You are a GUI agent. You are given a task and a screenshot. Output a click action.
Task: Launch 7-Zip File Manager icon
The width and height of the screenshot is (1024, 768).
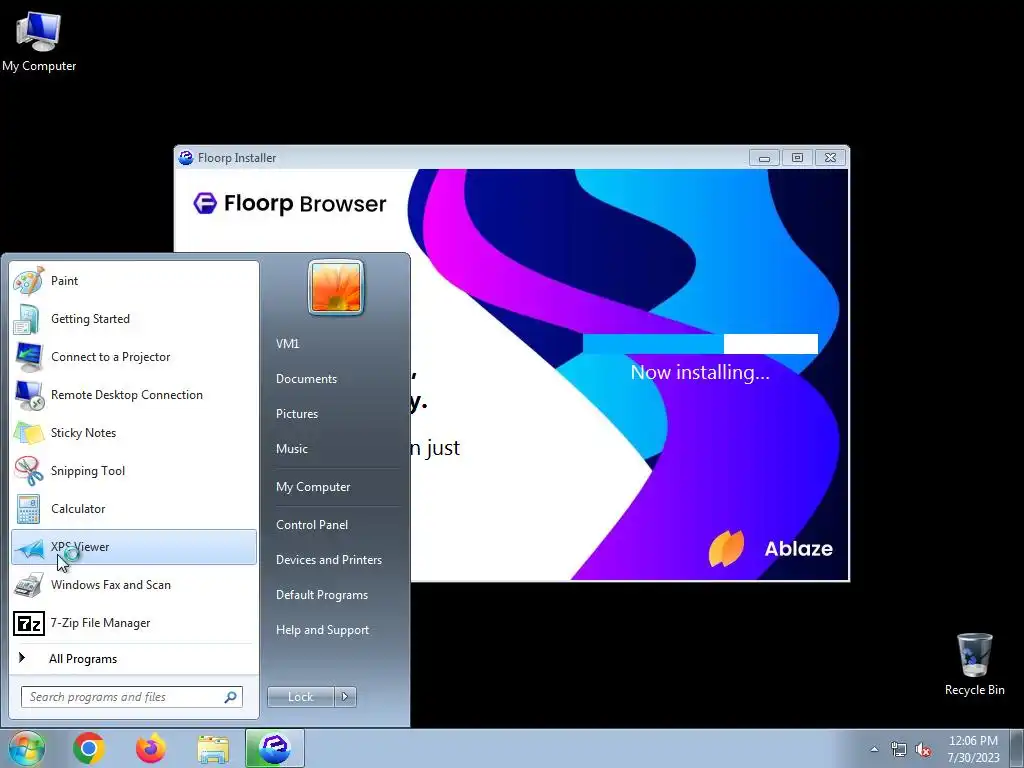tap(29, 623)
